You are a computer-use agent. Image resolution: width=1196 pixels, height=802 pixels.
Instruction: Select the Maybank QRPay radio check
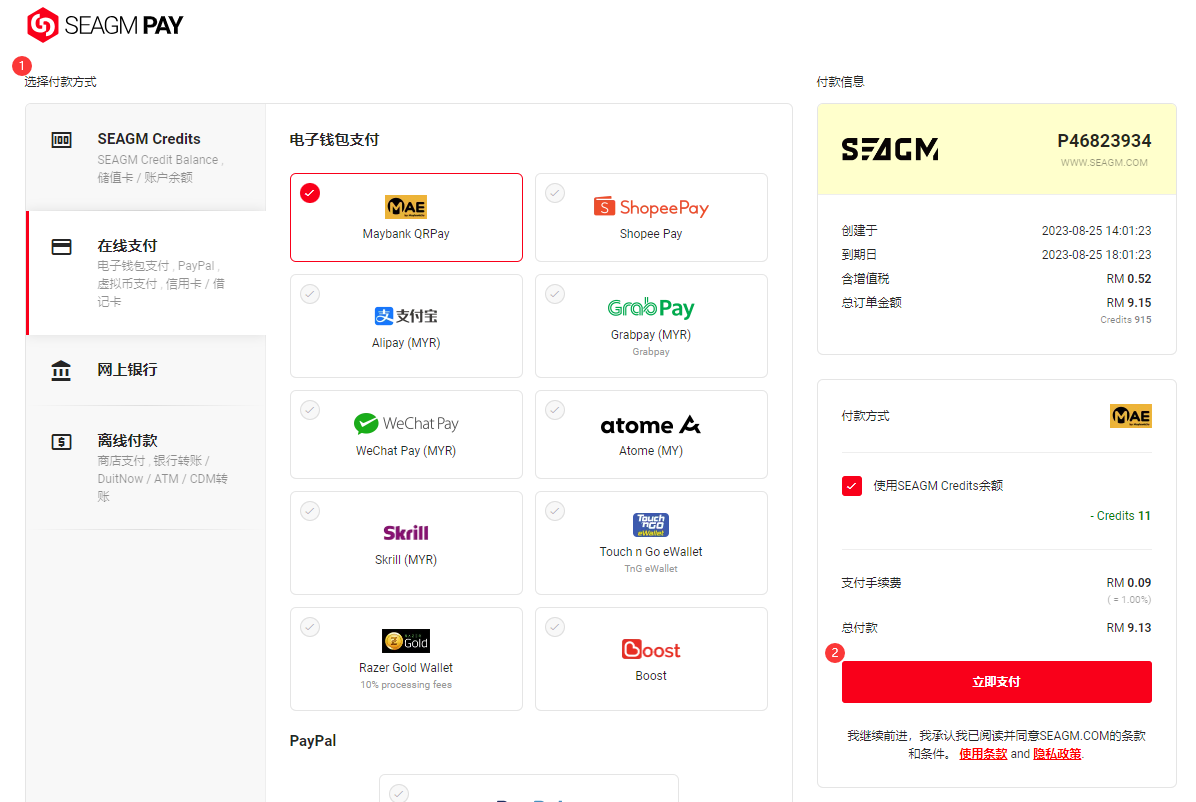point(310,193)
